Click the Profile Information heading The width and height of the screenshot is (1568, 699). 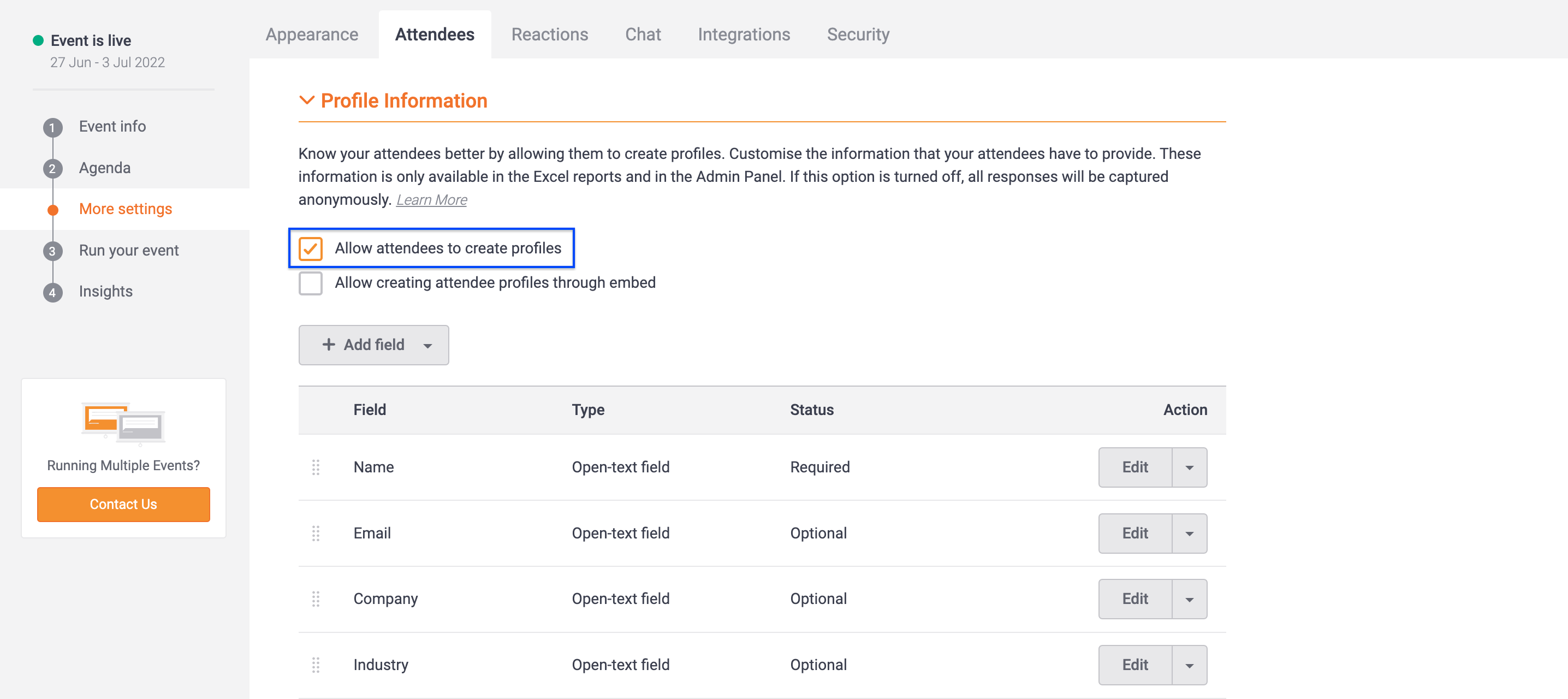coord(404,100)
